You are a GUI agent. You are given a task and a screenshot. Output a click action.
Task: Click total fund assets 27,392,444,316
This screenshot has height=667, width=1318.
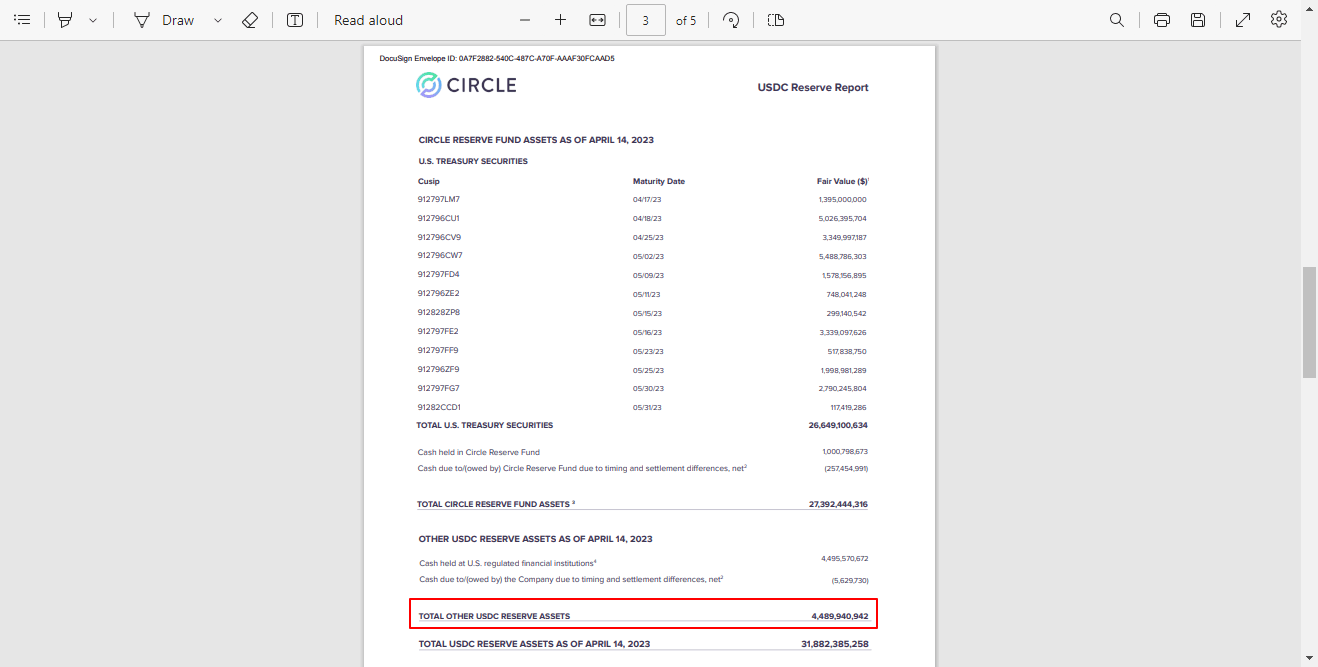pyautogui.click(x=838, y=504)
